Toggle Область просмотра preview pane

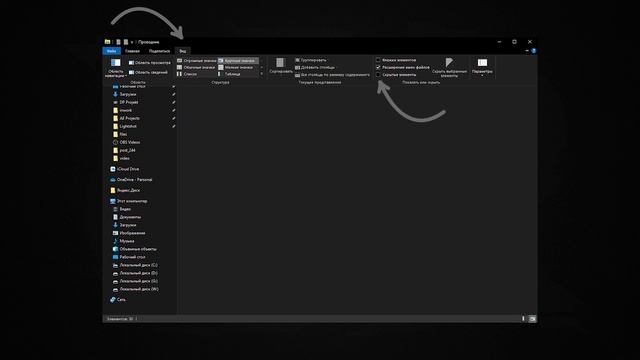pyautogui.click(x=149, y=63)
